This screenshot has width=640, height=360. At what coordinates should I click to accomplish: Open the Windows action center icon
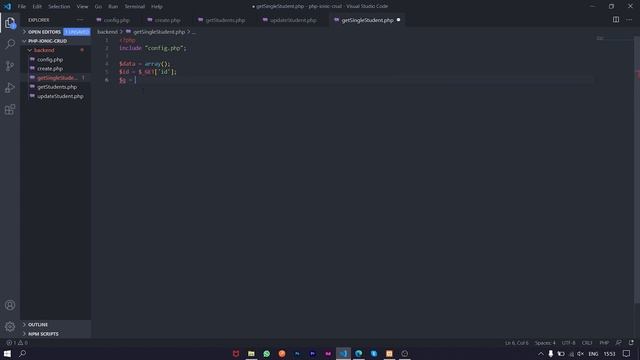pyautogui.click(x=626, y=353)
